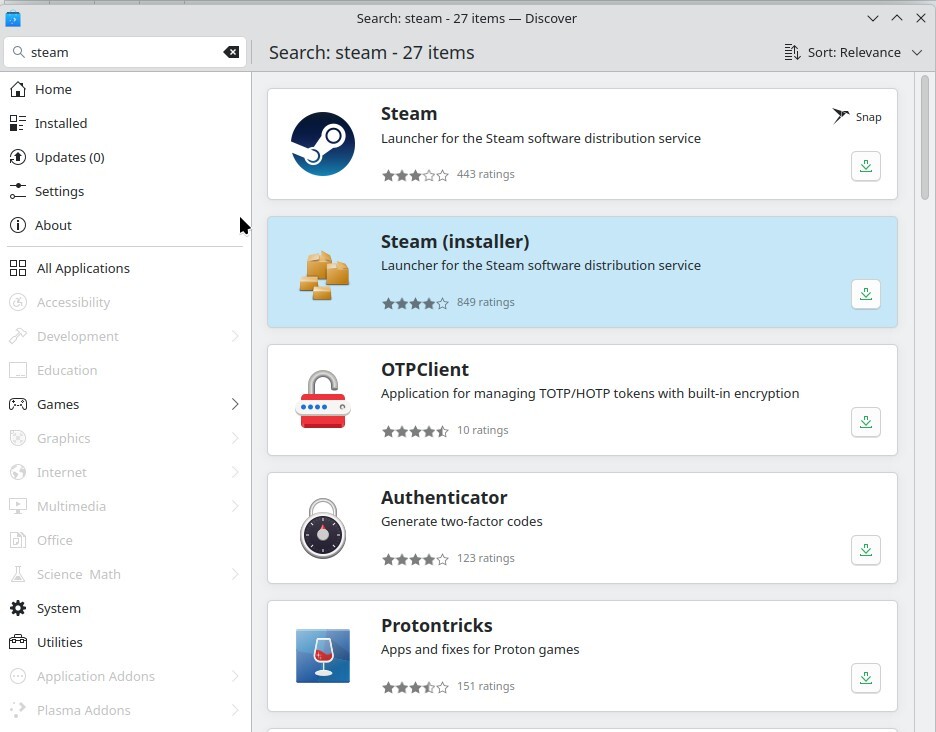
Task: Install OTPClient via download button
Action: tap(866, 422)
